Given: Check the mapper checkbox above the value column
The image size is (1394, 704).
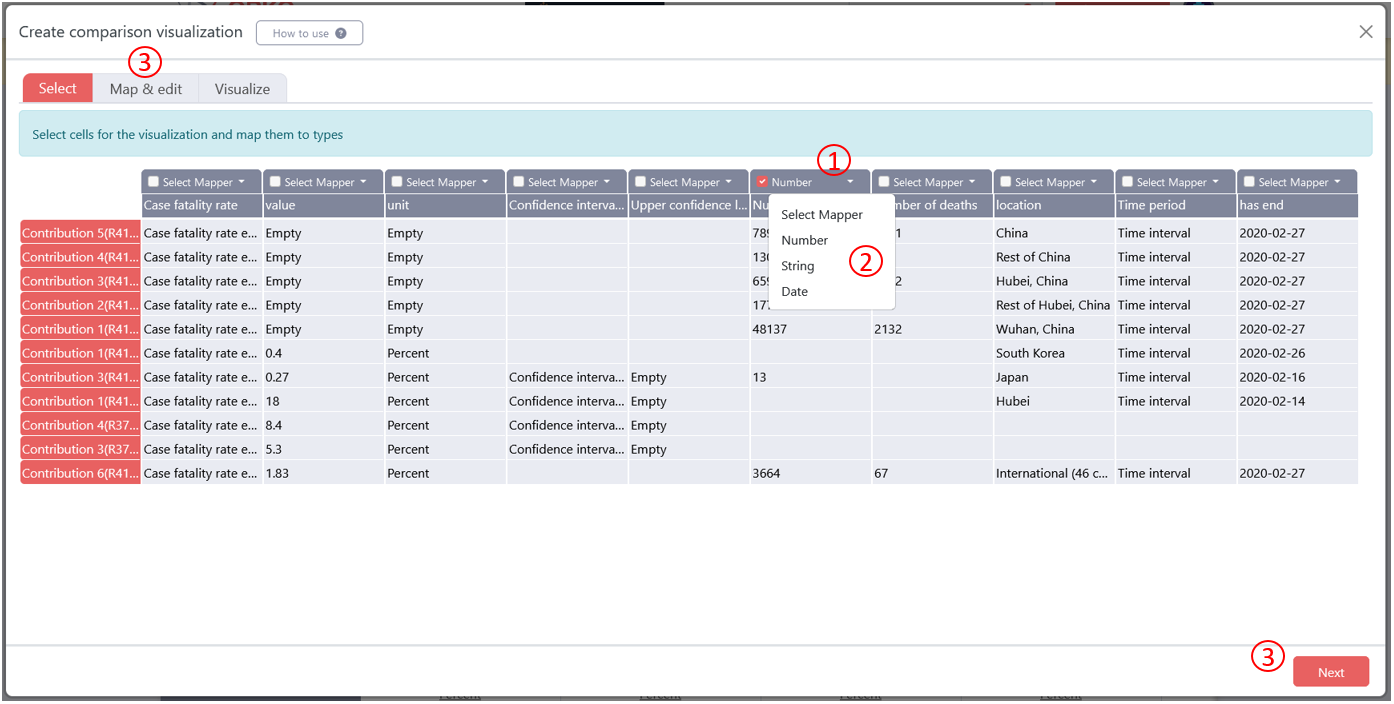Looking at the screenshot, I should (x=276, y=182).
